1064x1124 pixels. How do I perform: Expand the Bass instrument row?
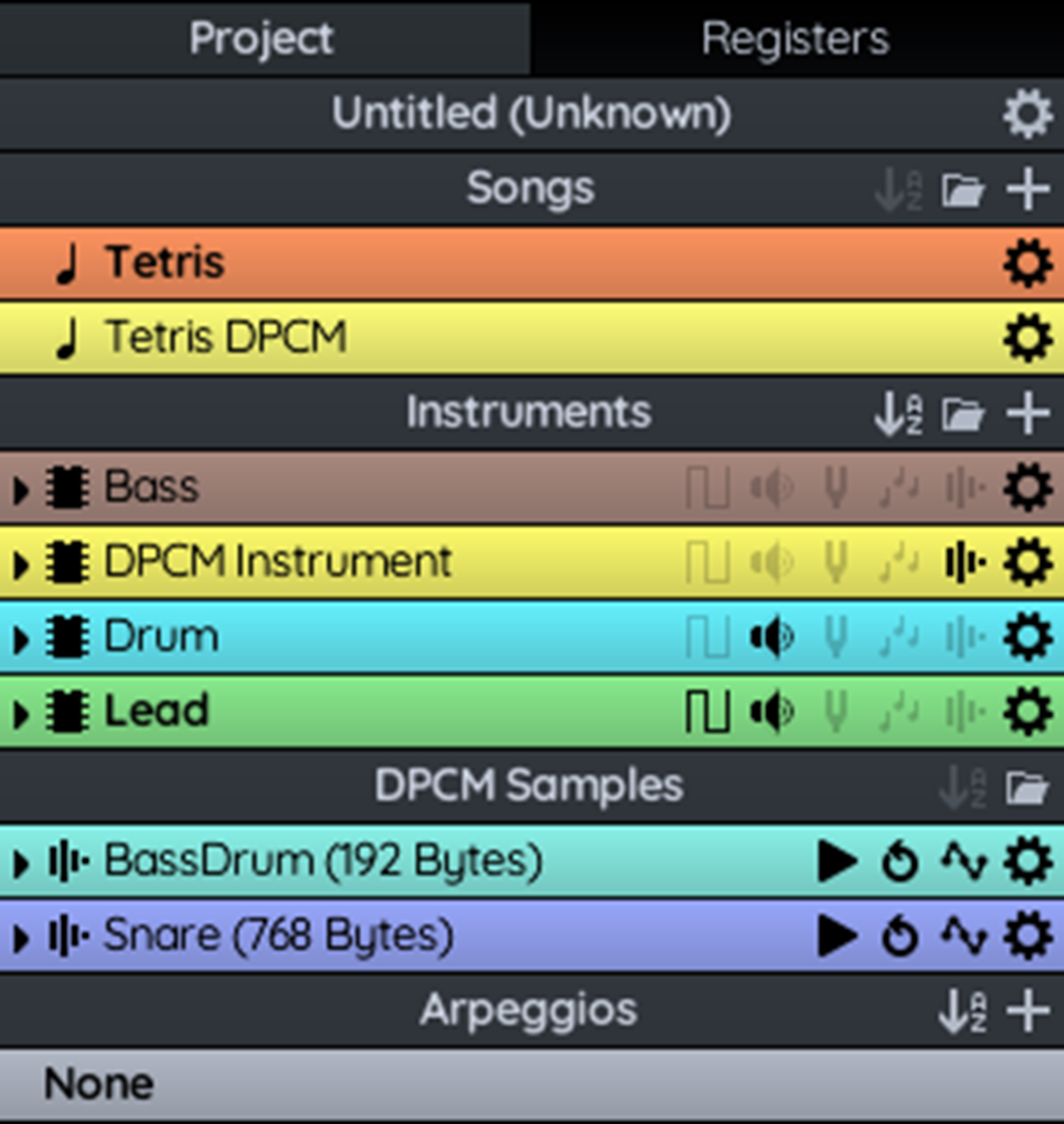pos(20,488)
